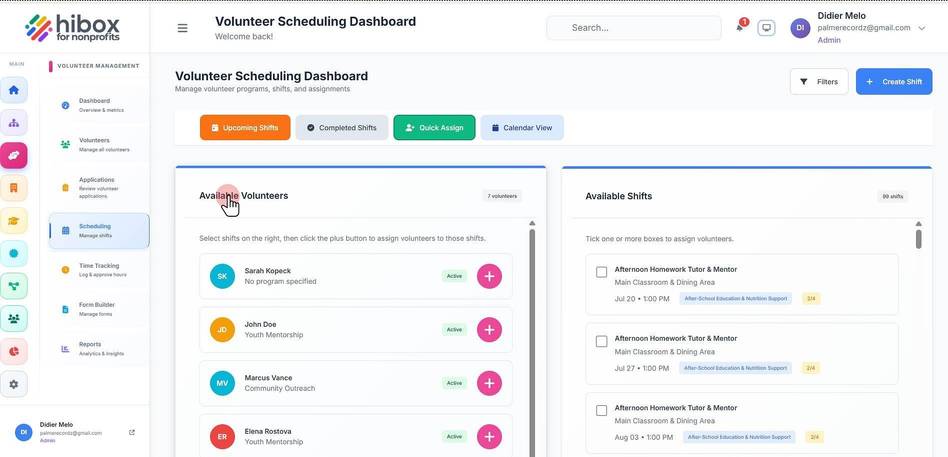
Task: Open the settings gear sidebar icon
Action: (14, 384)
